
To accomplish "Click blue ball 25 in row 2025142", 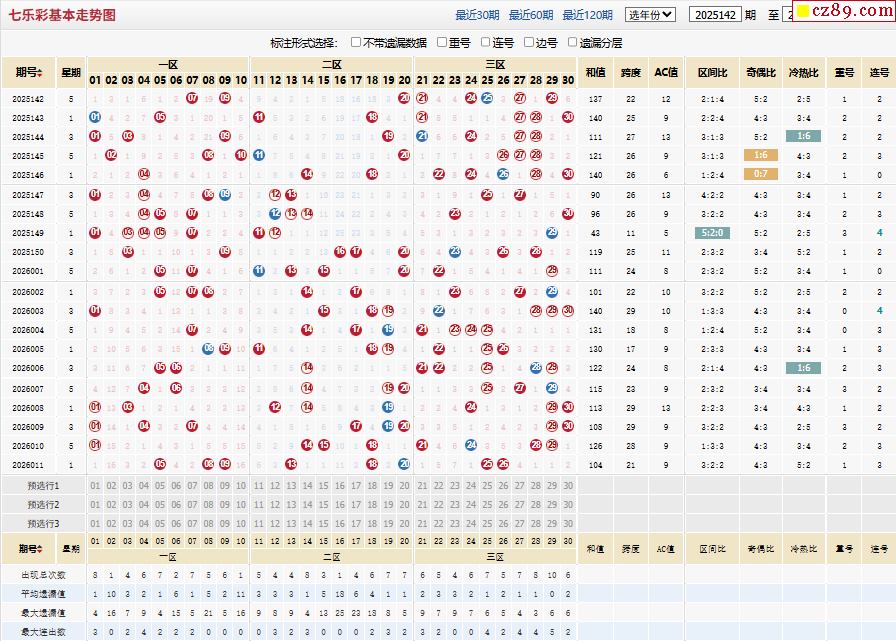I will (487, 98).
